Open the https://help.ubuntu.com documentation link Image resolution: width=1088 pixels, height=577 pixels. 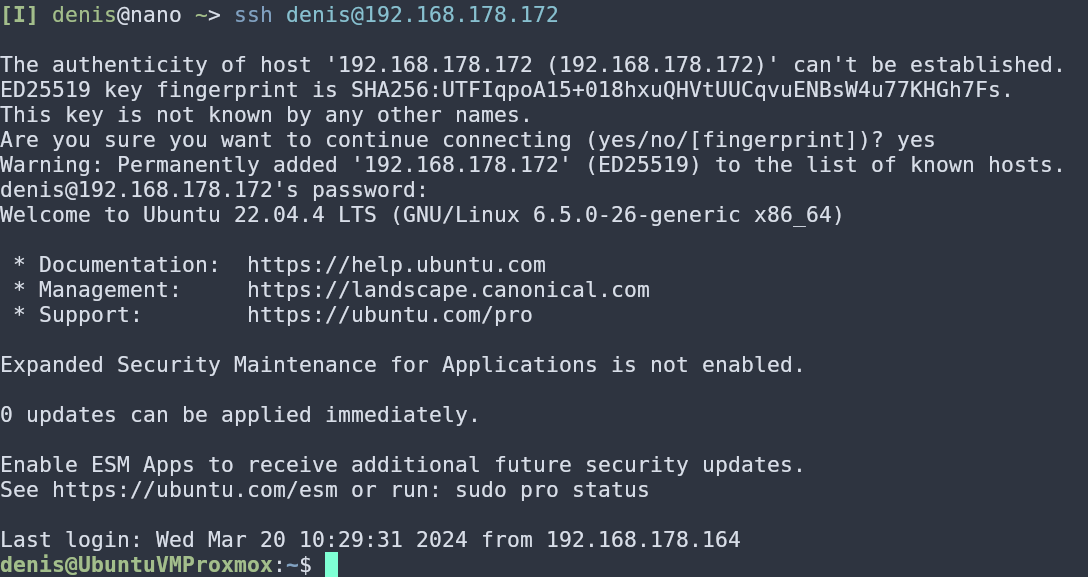(396, 265)
